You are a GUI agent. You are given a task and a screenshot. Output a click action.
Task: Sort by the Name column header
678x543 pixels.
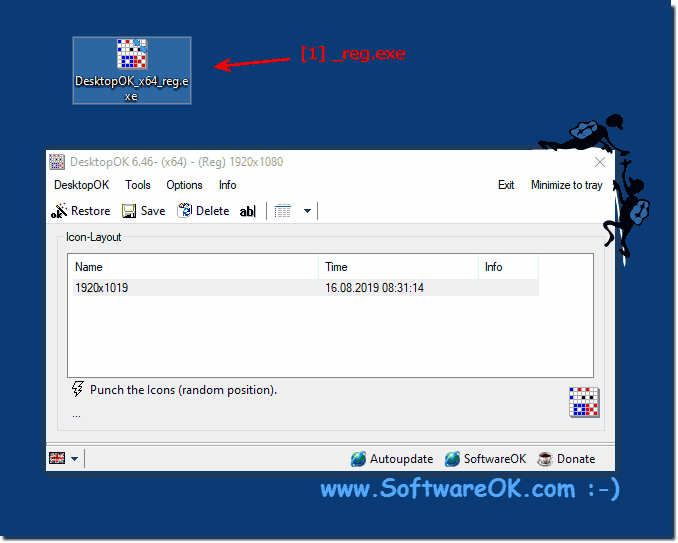point(193,267)
